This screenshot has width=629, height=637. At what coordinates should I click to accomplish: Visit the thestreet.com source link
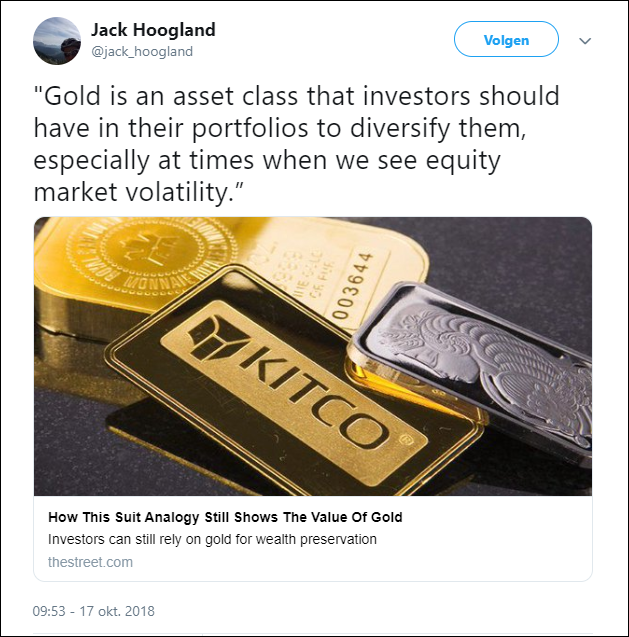pyautogui.click(x=90, y=562)
